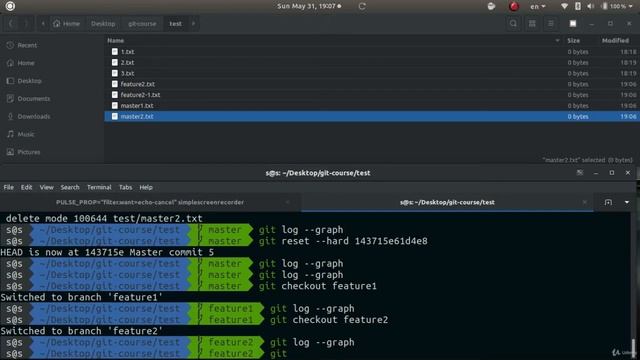Image resolution: width=640 pixels, height=360 pixels.
Task: Add a new terminal tab
Action: [x=608, y=202]
